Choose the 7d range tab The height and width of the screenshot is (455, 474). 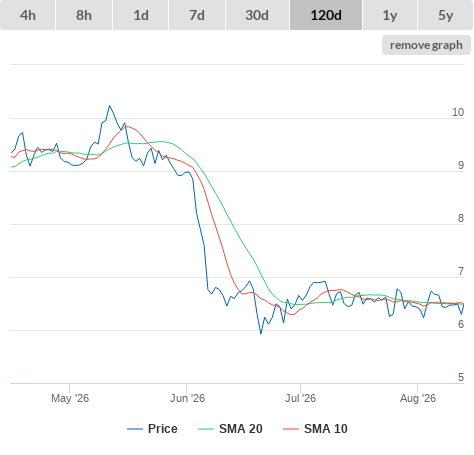(x=197, y=15)
